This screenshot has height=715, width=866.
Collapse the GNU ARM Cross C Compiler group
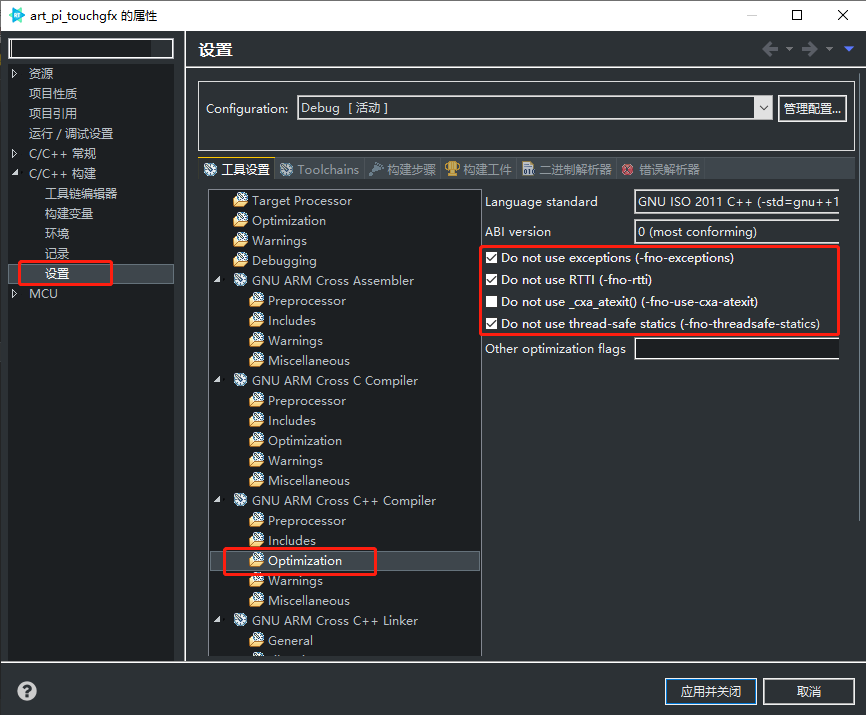tap(217, 380)
